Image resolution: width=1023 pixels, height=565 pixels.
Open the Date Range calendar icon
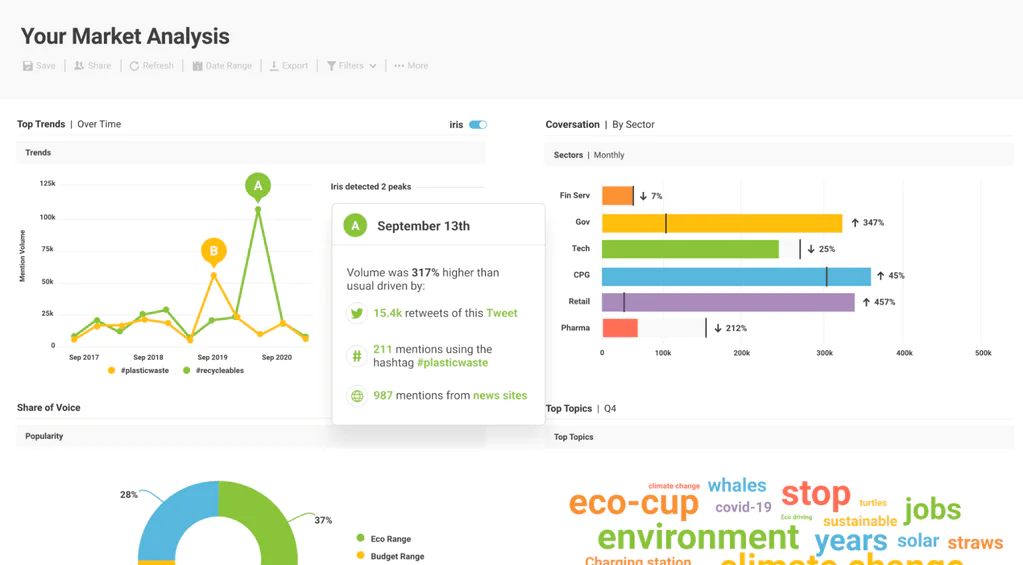pos(197,66)
